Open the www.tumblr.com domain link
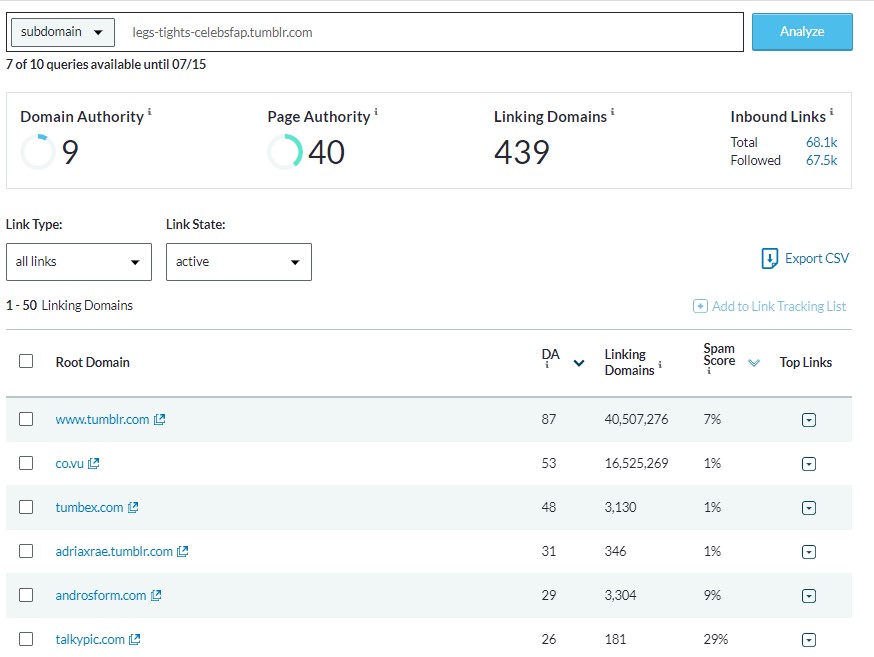This screenshot has height=657, width=874. (x=102, y=419)
